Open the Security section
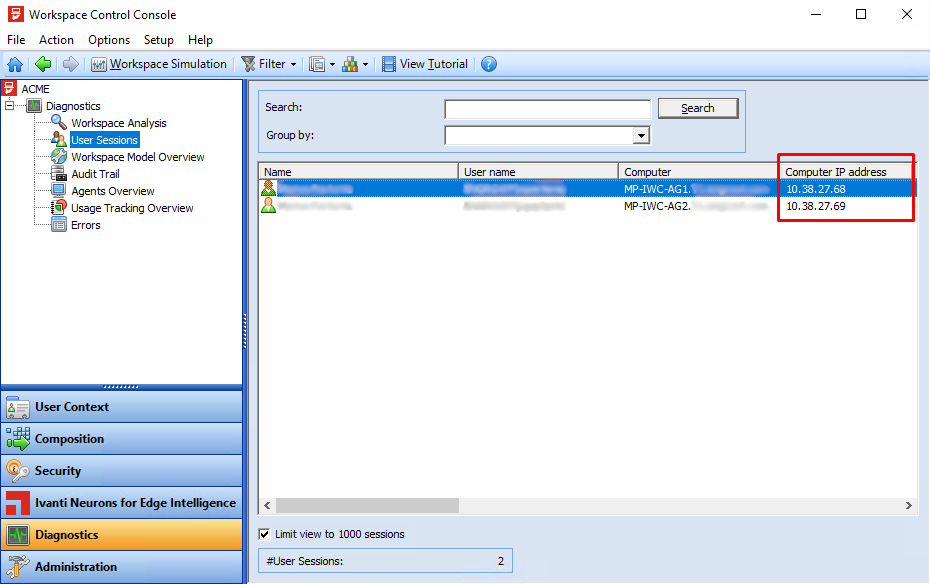Image resolution: width=930 pixels, height=584 pixels. pyautogui.click(x=122, y=471)
